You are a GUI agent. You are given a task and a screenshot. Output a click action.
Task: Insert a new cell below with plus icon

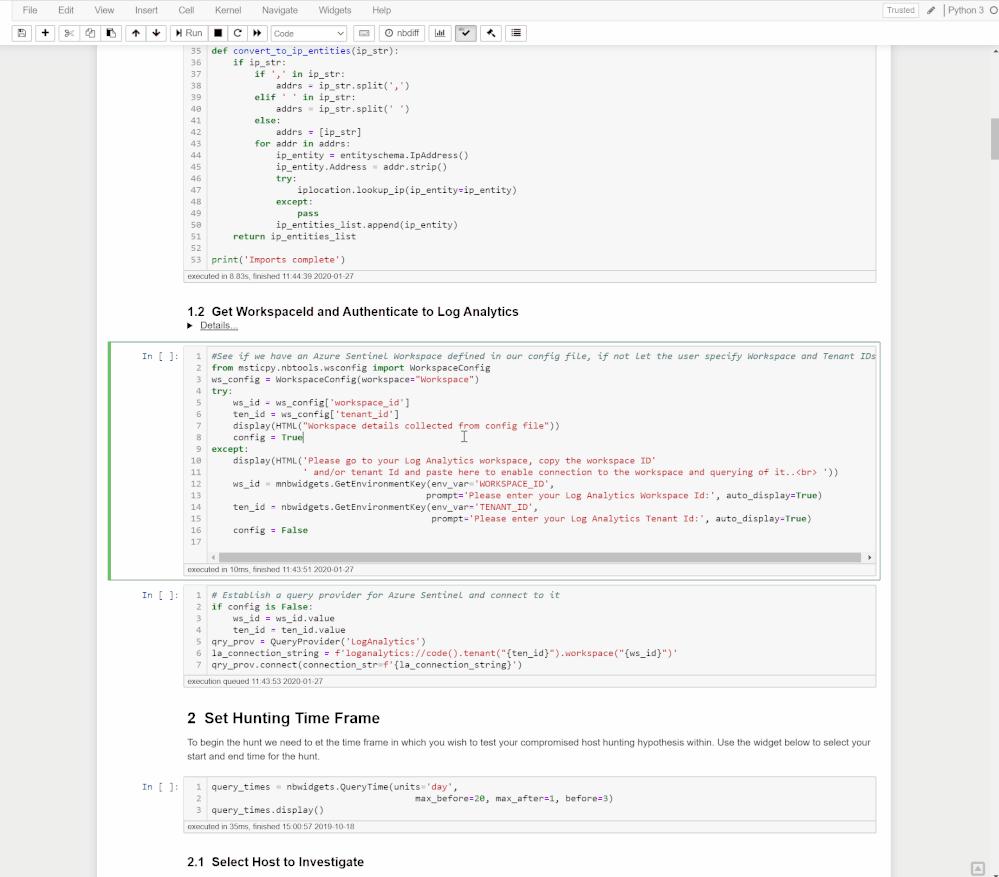click(x=45, y=33)
